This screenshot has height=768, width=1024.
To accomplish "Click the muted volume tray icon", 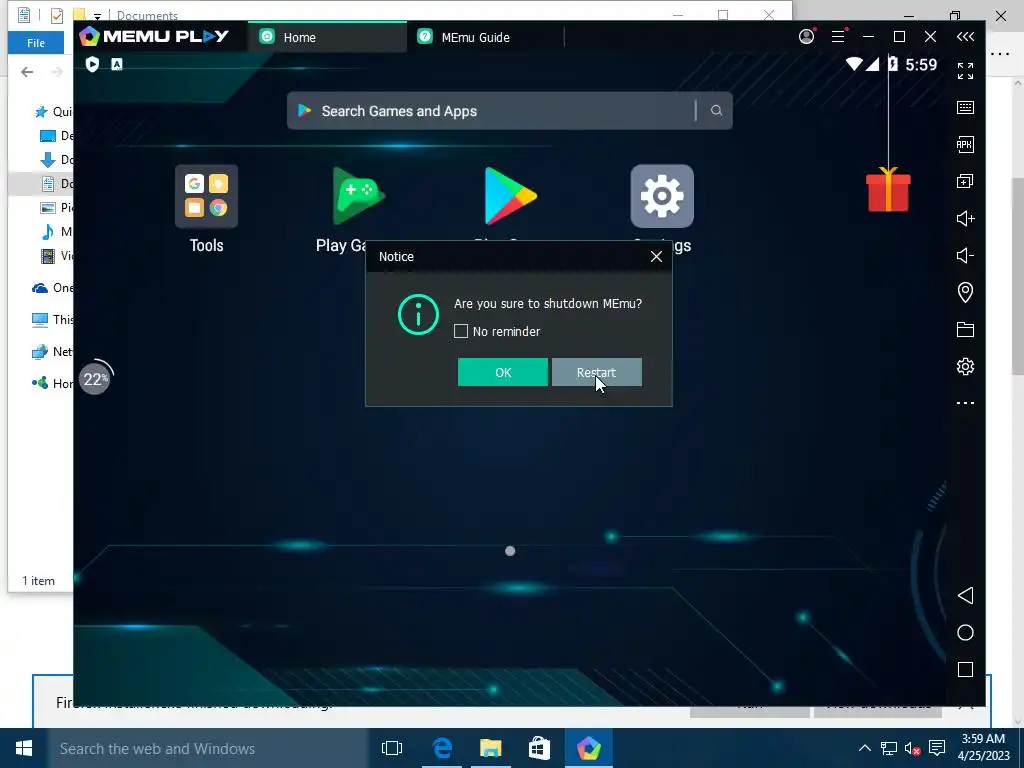I will click(913, 748).
